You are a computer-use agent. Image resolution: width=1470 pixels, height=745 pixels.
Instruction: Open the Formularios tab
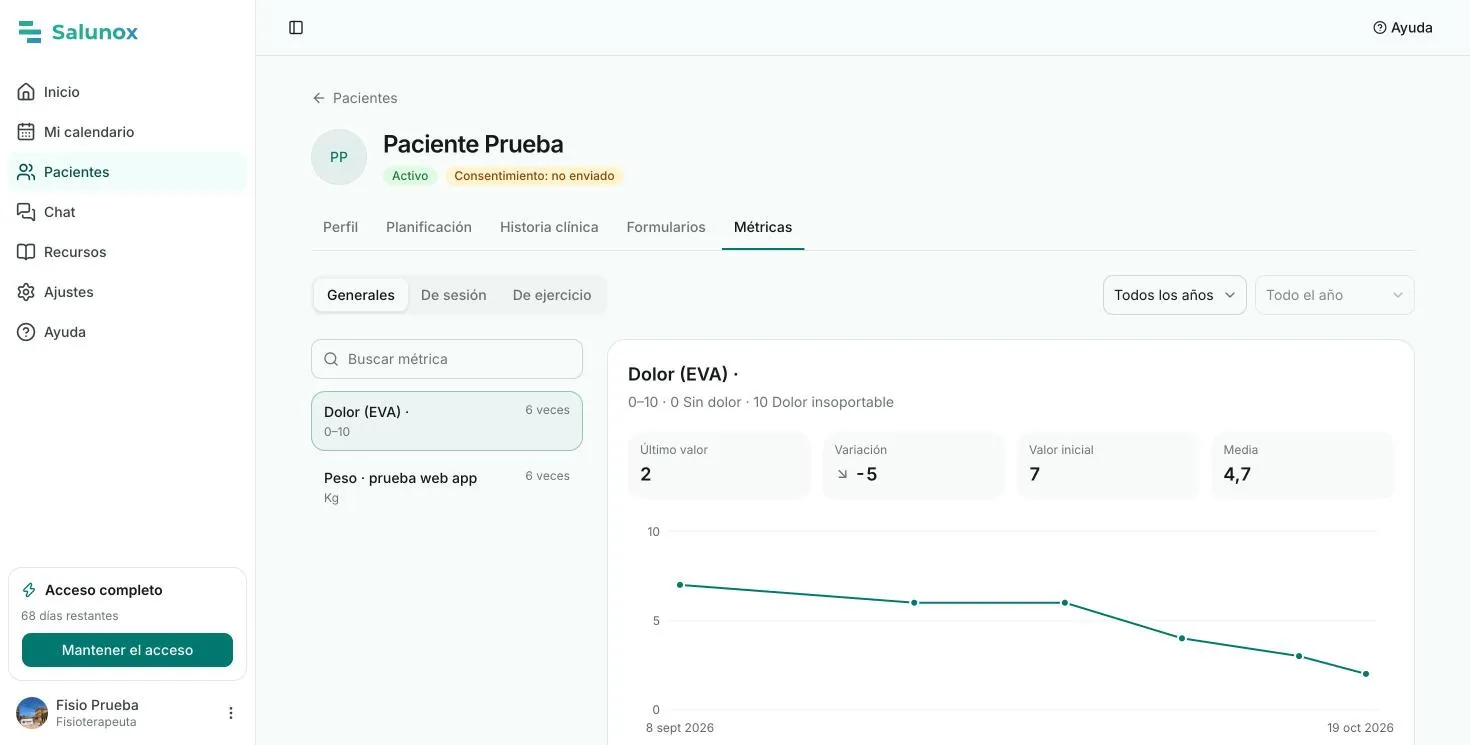(x=666, y=227)
